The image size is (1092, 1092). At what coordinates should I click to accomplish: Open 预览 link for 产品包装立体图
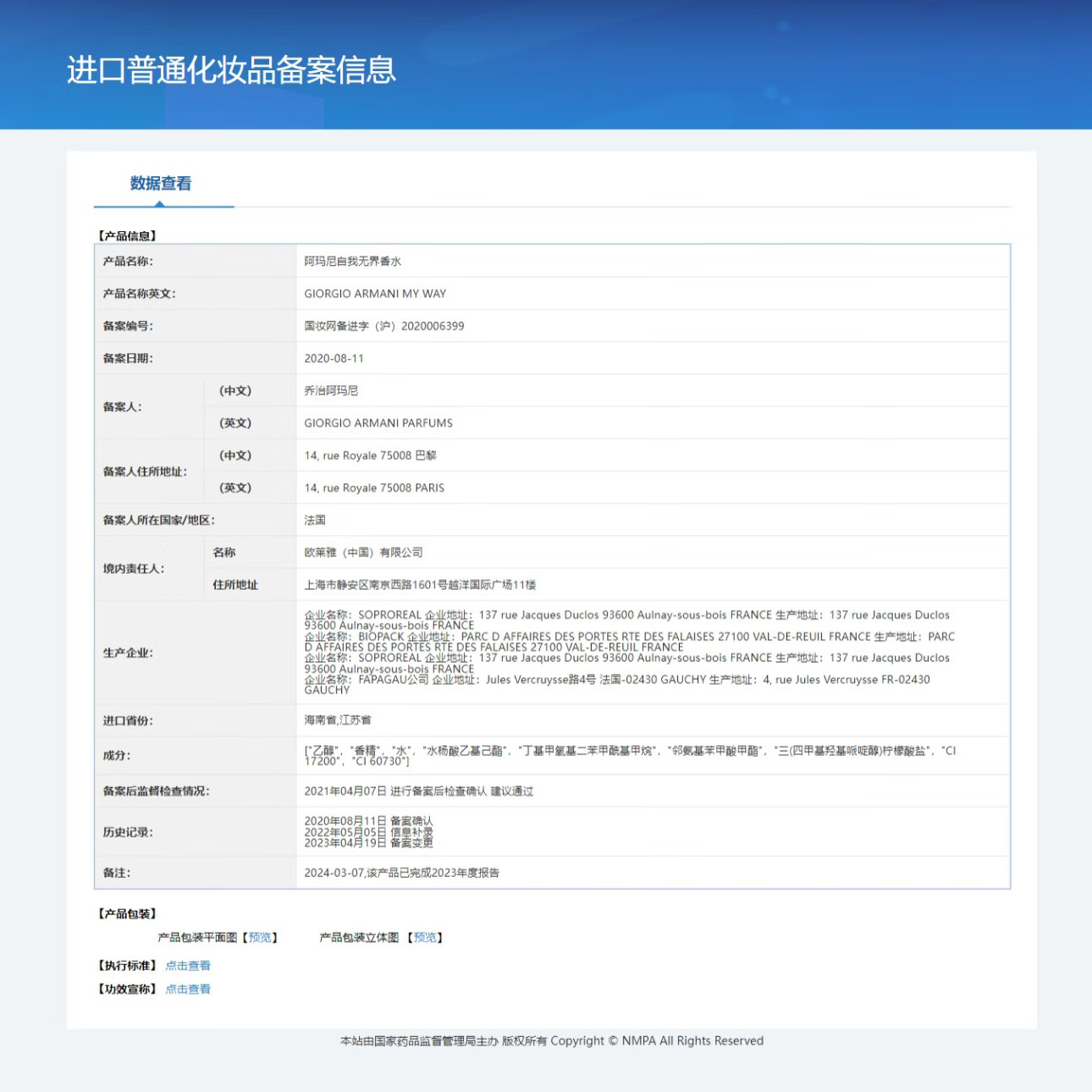(x=425, y=937)
